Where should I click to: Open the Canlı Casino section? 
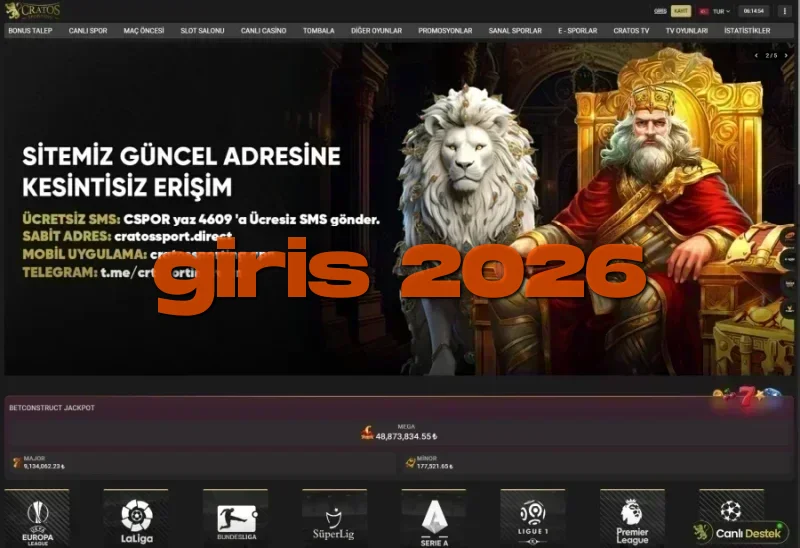coord(263,31)
